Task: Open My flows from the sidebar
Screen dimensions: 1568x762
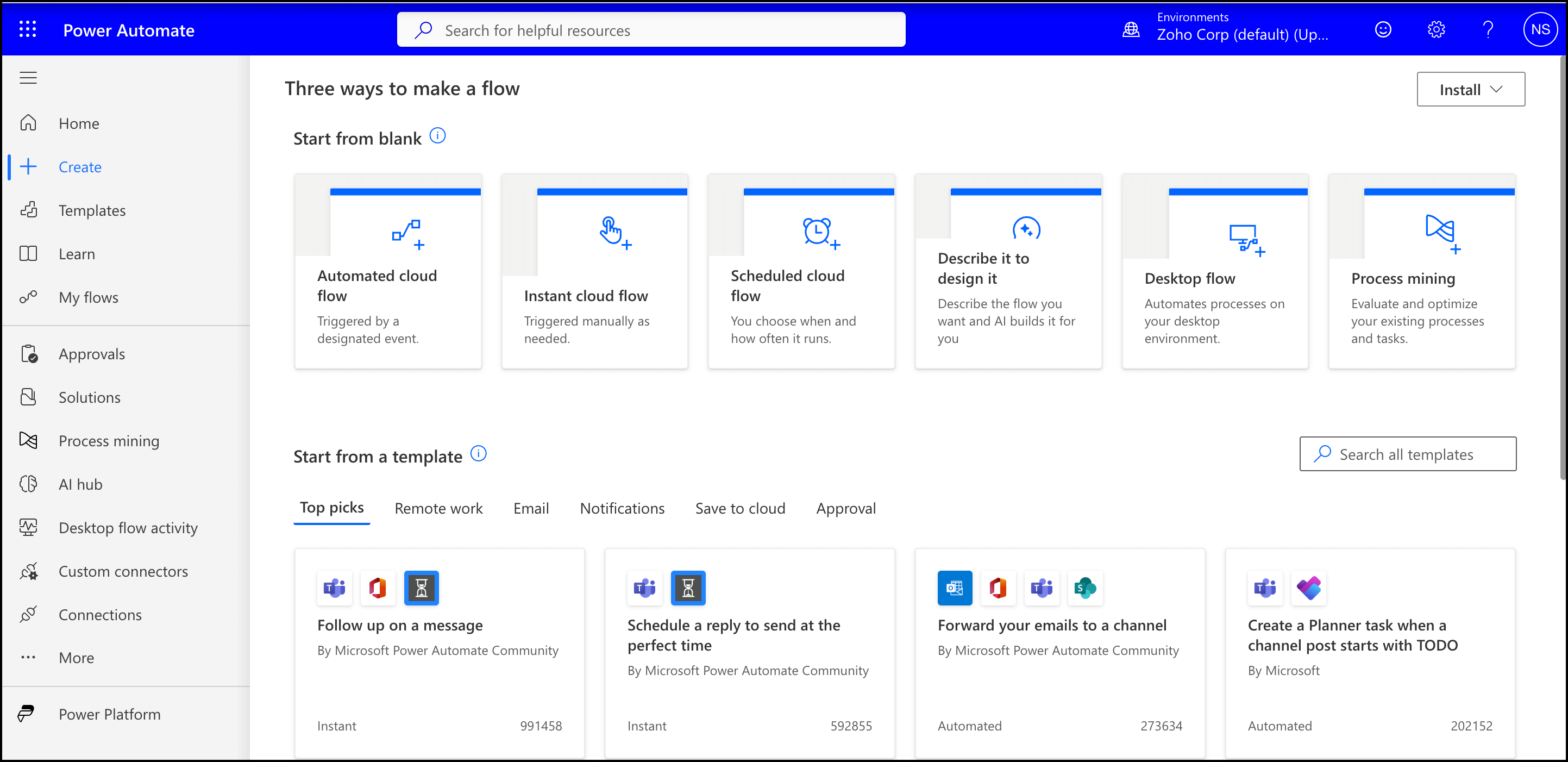Action: pos(88,297)
